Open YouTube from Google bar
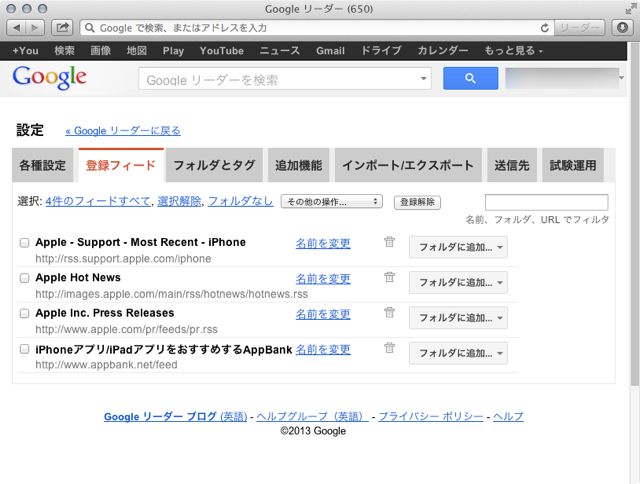The width and height of the screenshot is (640, 484). click(222, 51)
